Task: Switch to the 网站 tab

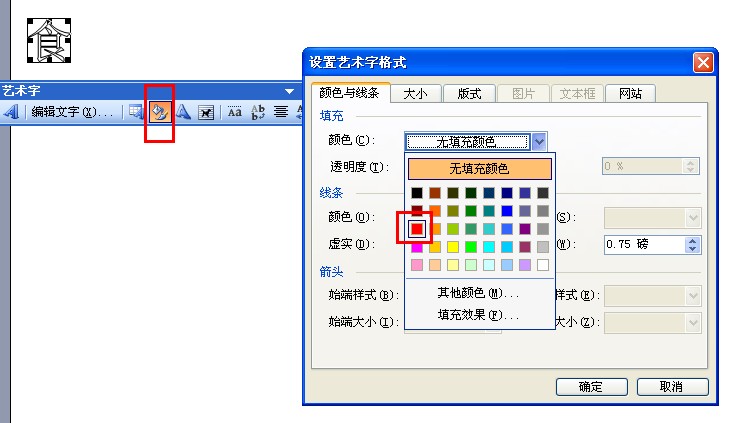Action: 630,93
